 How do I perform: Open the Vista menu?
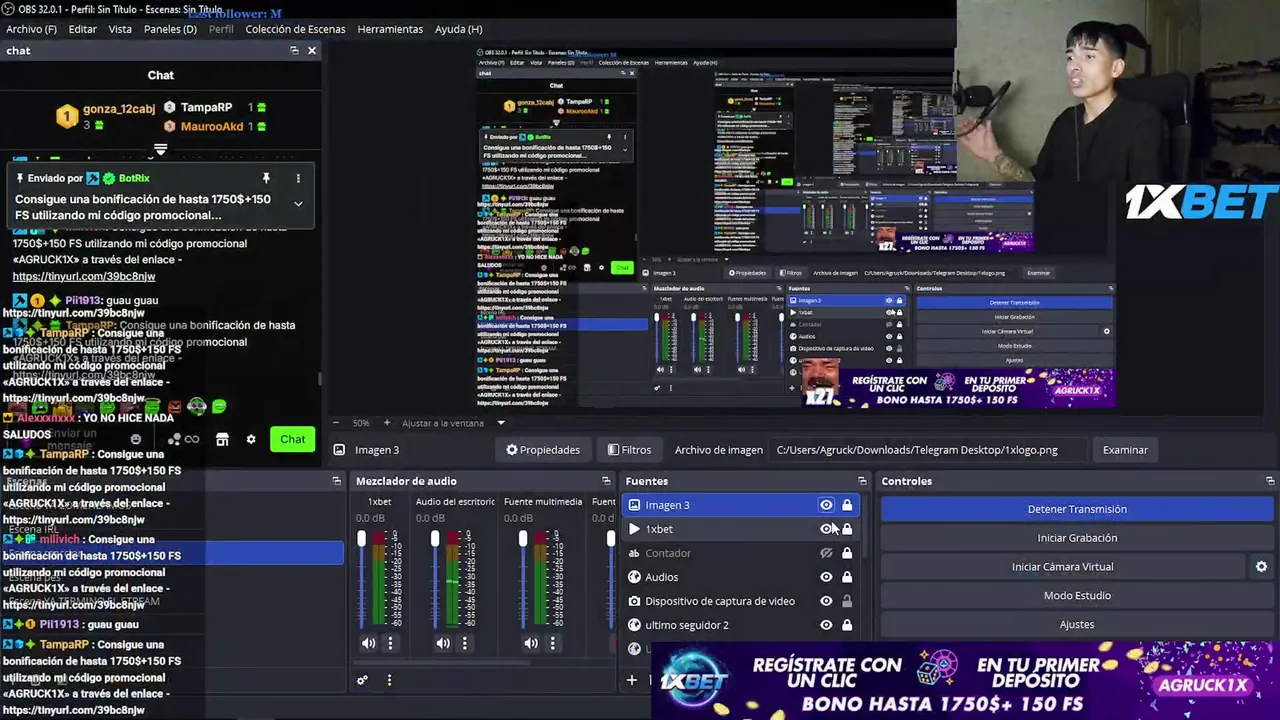click(x=120, y=29)
